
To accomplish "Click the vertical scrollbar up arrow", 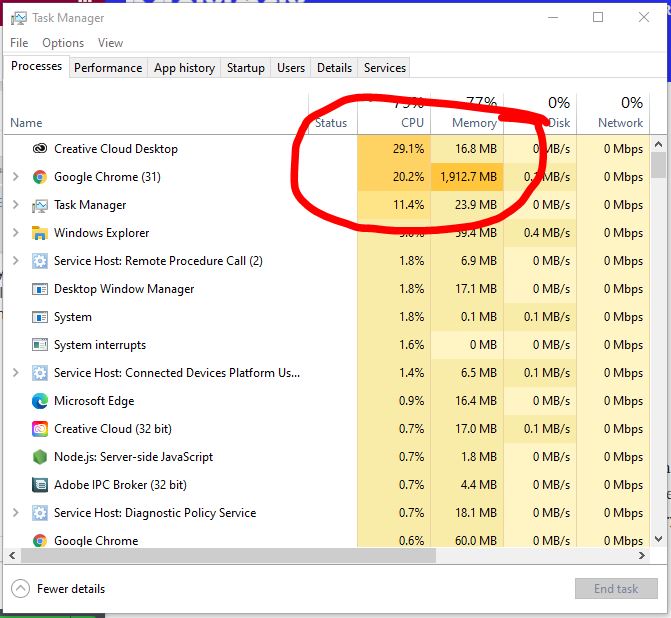I will (659, 145).
